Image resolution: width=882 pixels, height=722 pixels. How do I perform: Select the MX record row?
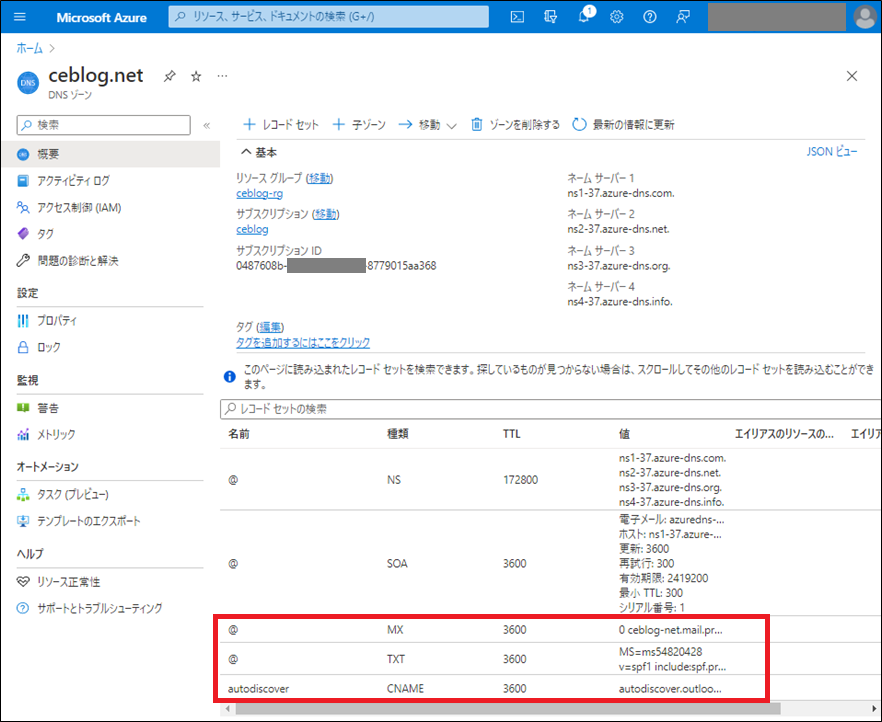[550, 630]
